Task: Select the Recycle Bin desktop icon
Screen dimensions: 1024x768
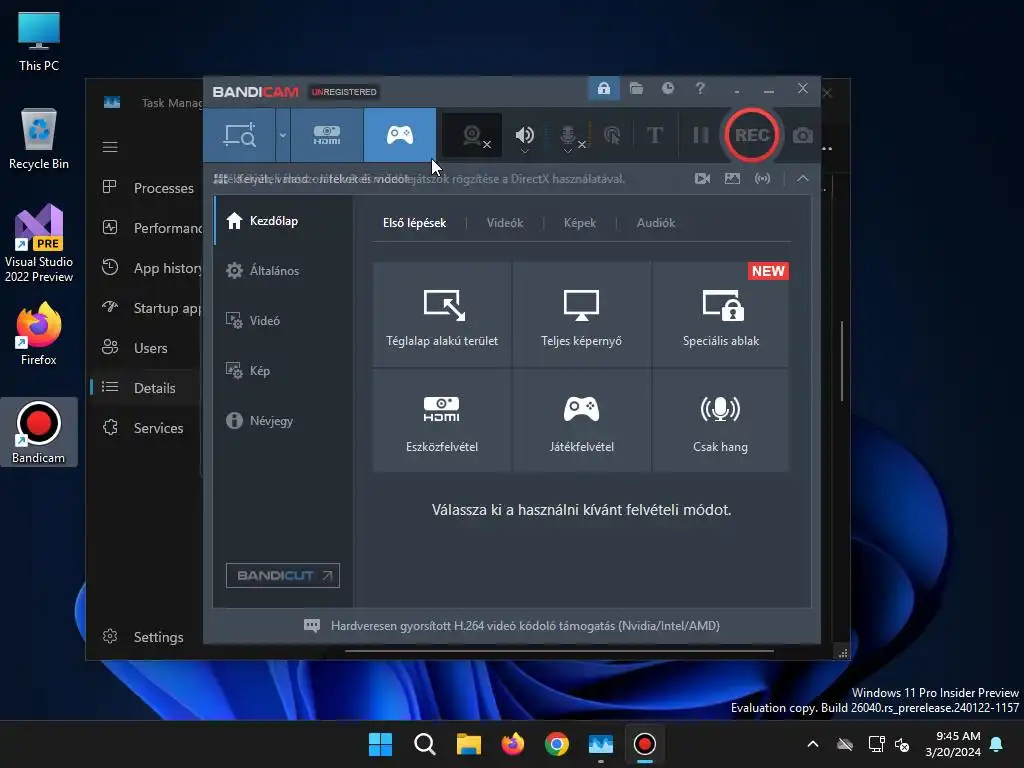Action: 39,139
